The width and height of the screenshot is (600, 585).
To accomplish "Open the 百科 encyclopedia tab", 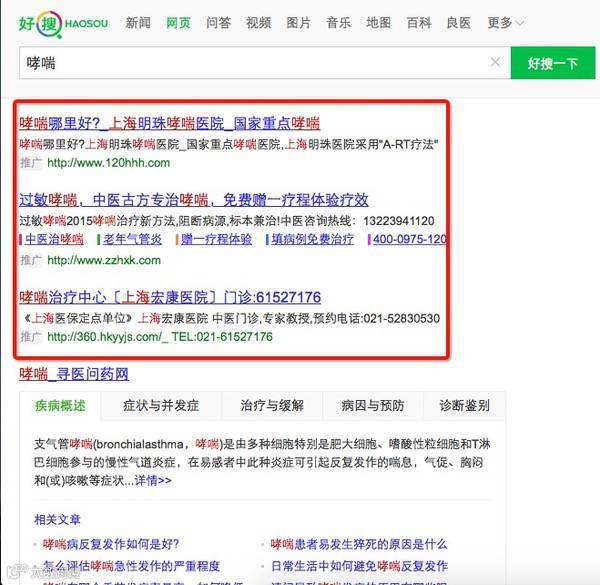I will click(x=419, y=23).
